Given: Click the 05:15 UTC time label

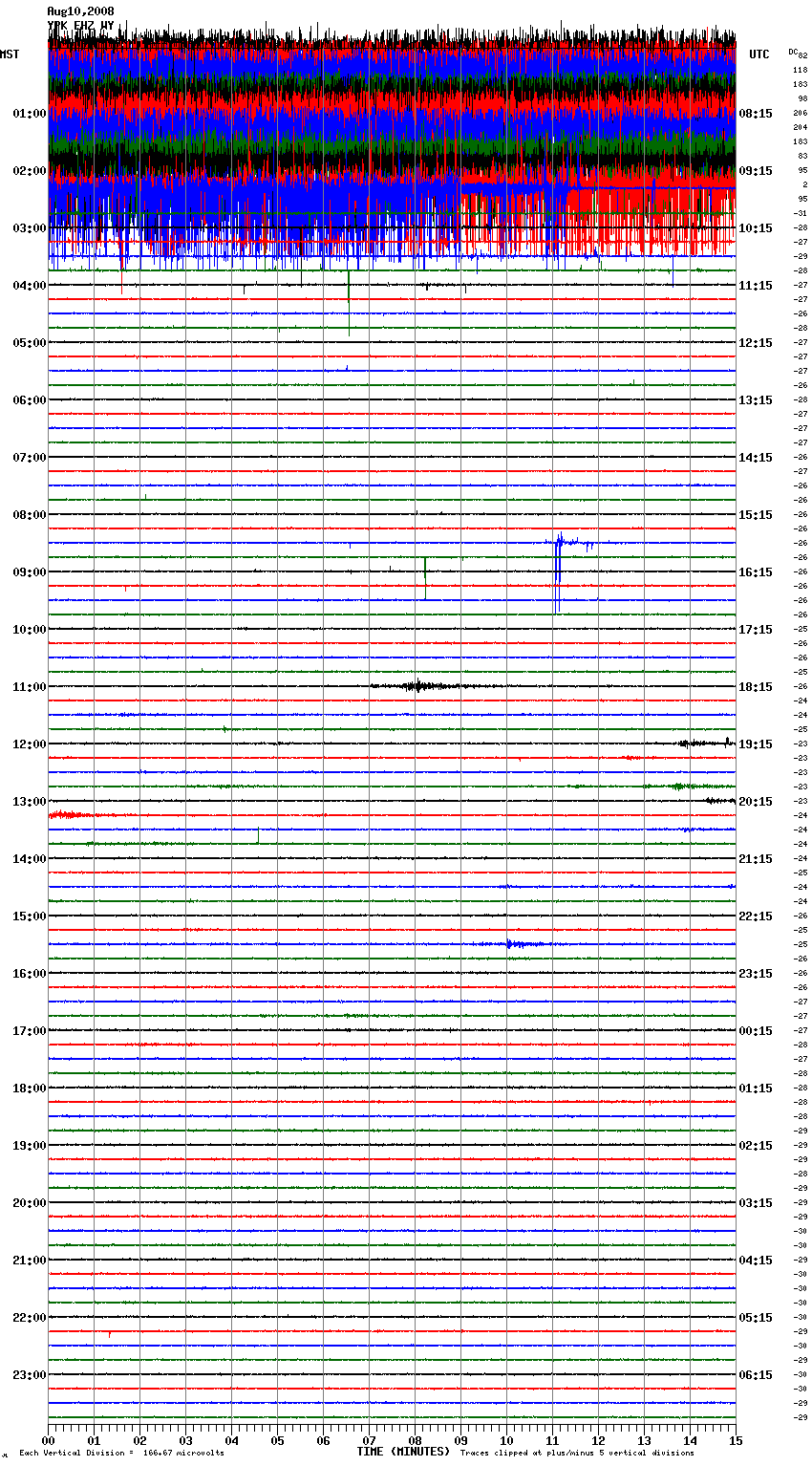Looking at the screenshot, I should 756,1318.
